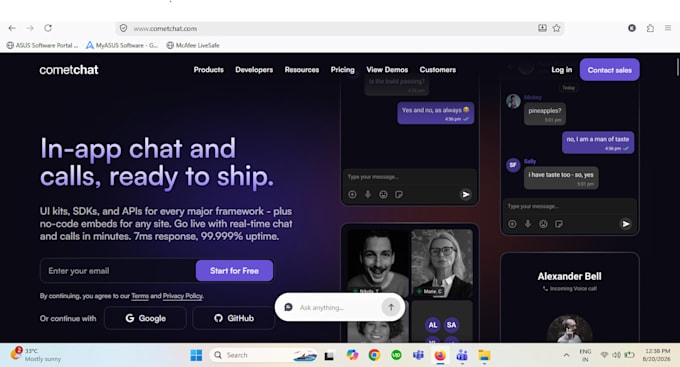Click the microphone icon in left chat composer

[x=368, y=195]
